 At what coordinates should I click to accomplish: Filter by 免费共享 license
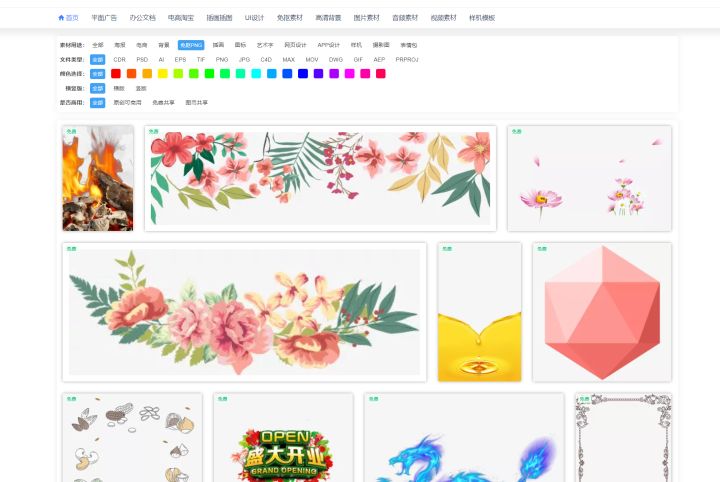[163, 102]
